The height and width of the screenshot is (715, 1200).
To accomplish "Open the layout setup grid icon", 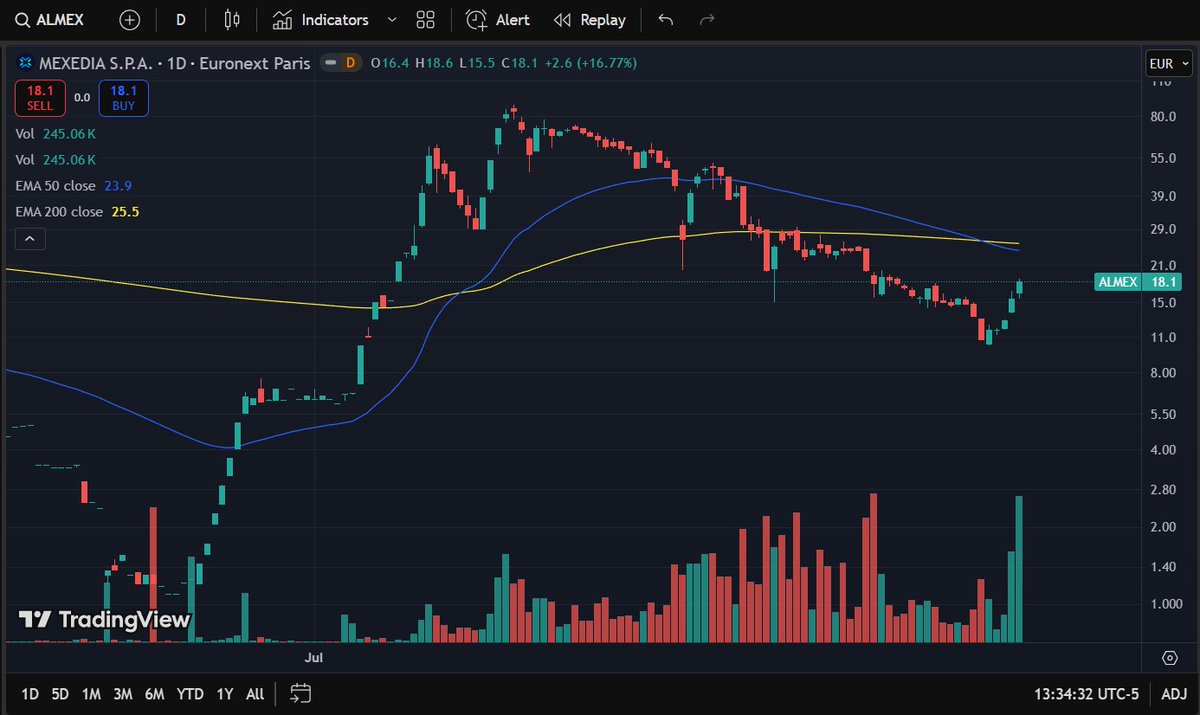I will click(426, 20).
